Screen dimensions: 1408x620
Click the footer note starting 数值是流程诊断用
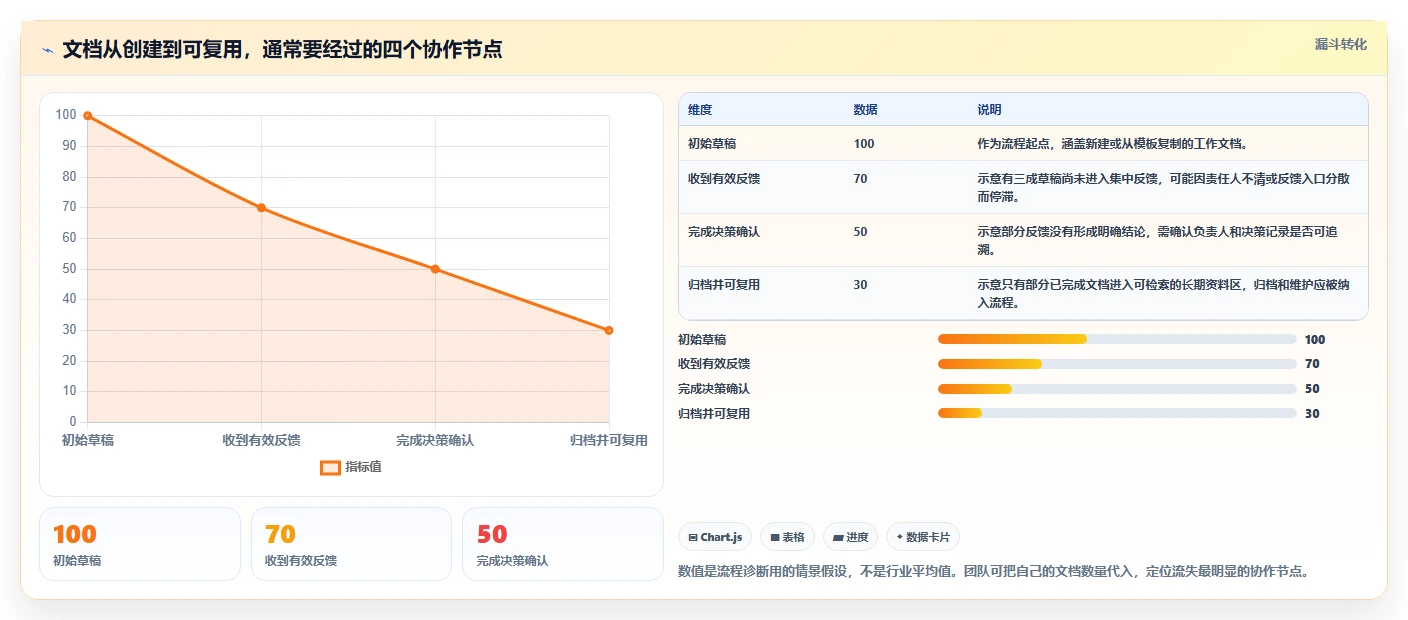pos(993,572)
